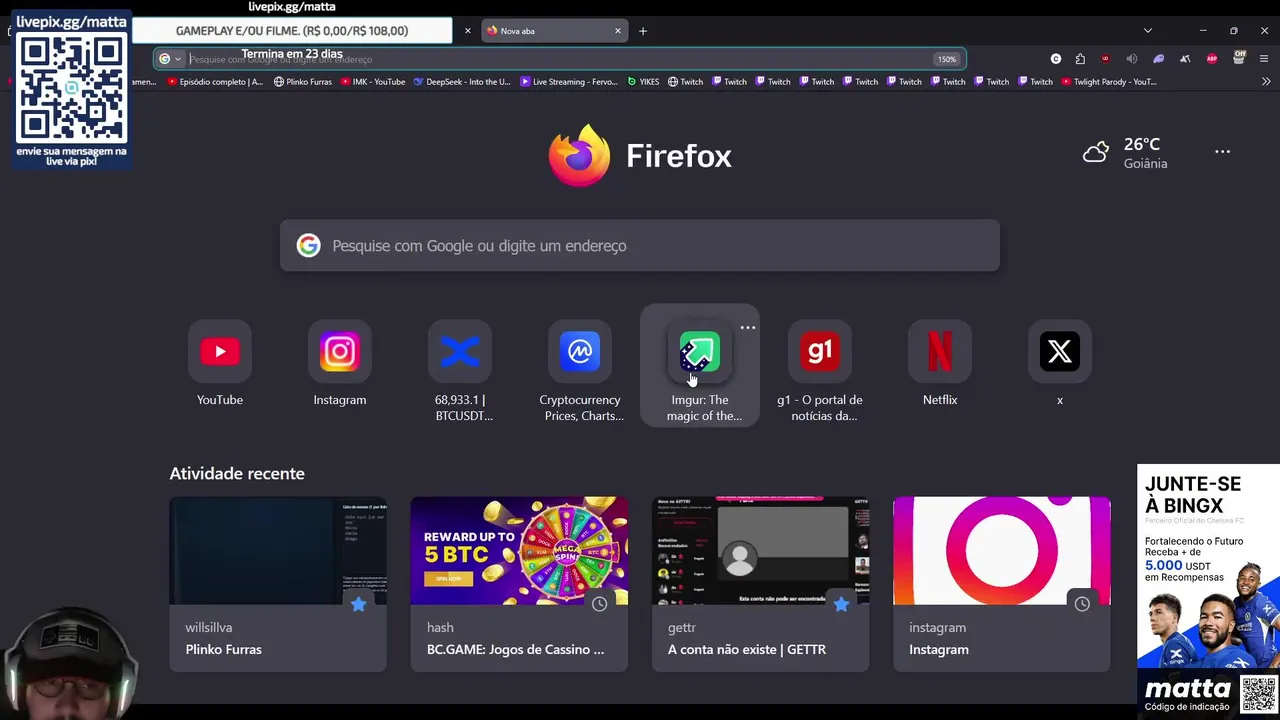Screen dimensions: 1280x720
Task: Open the Instagram shortcut tile
Action: 340,365
